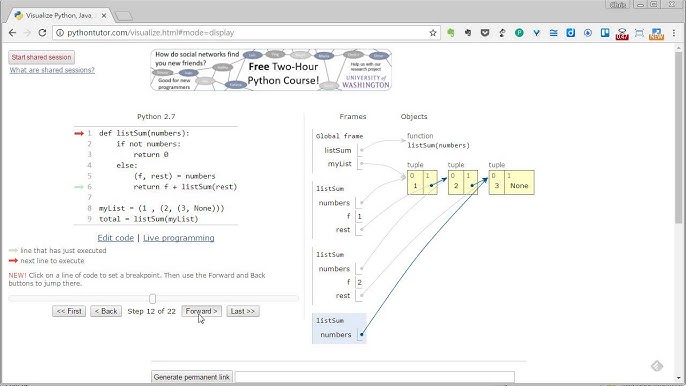Viewport: 686px width, 386px height.
Task: Click the green circle P extension icon
Action: pos(519,33)
